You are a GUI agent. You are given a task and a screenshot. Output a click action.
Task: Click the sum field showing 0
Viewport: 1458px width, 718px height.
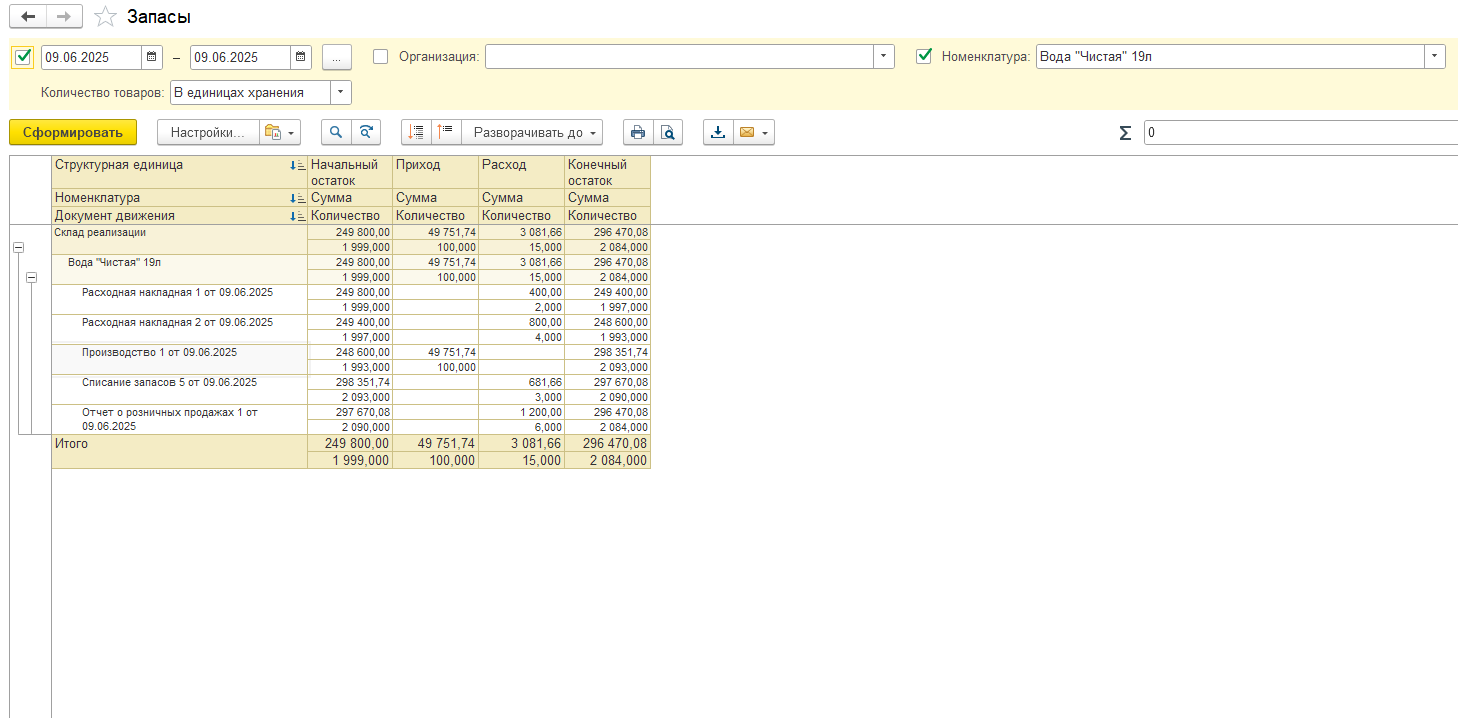point(1300,132)
